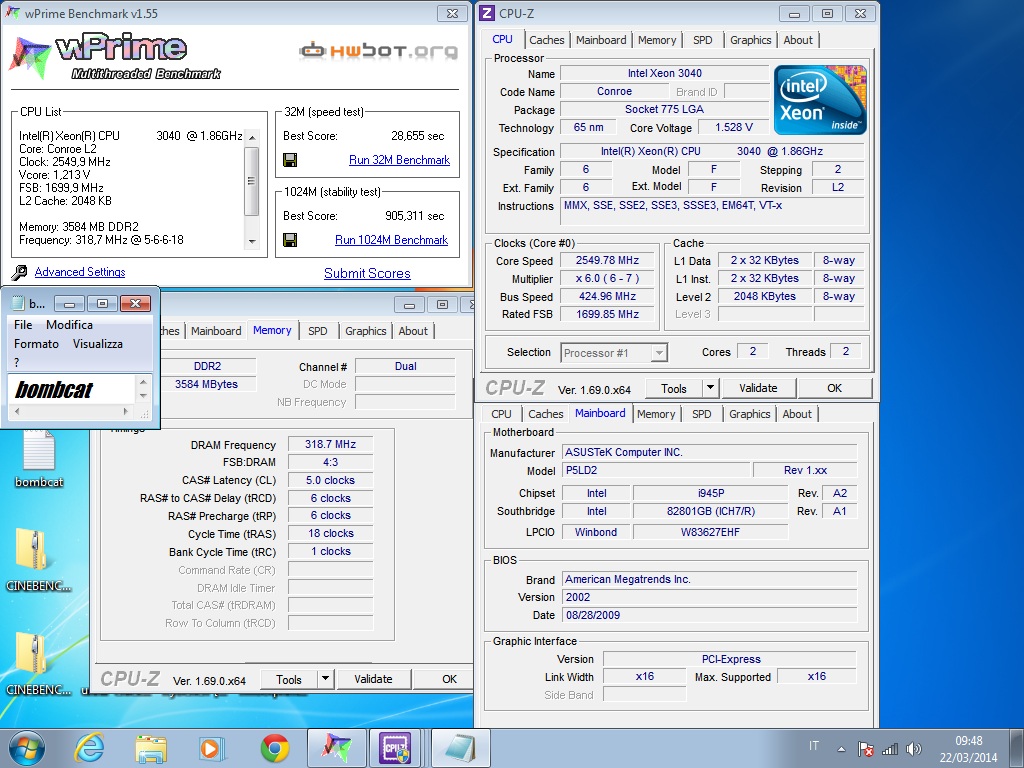
Task: Select the first CINEBENCH zip archive on the desktop
Action: (38, 560)
